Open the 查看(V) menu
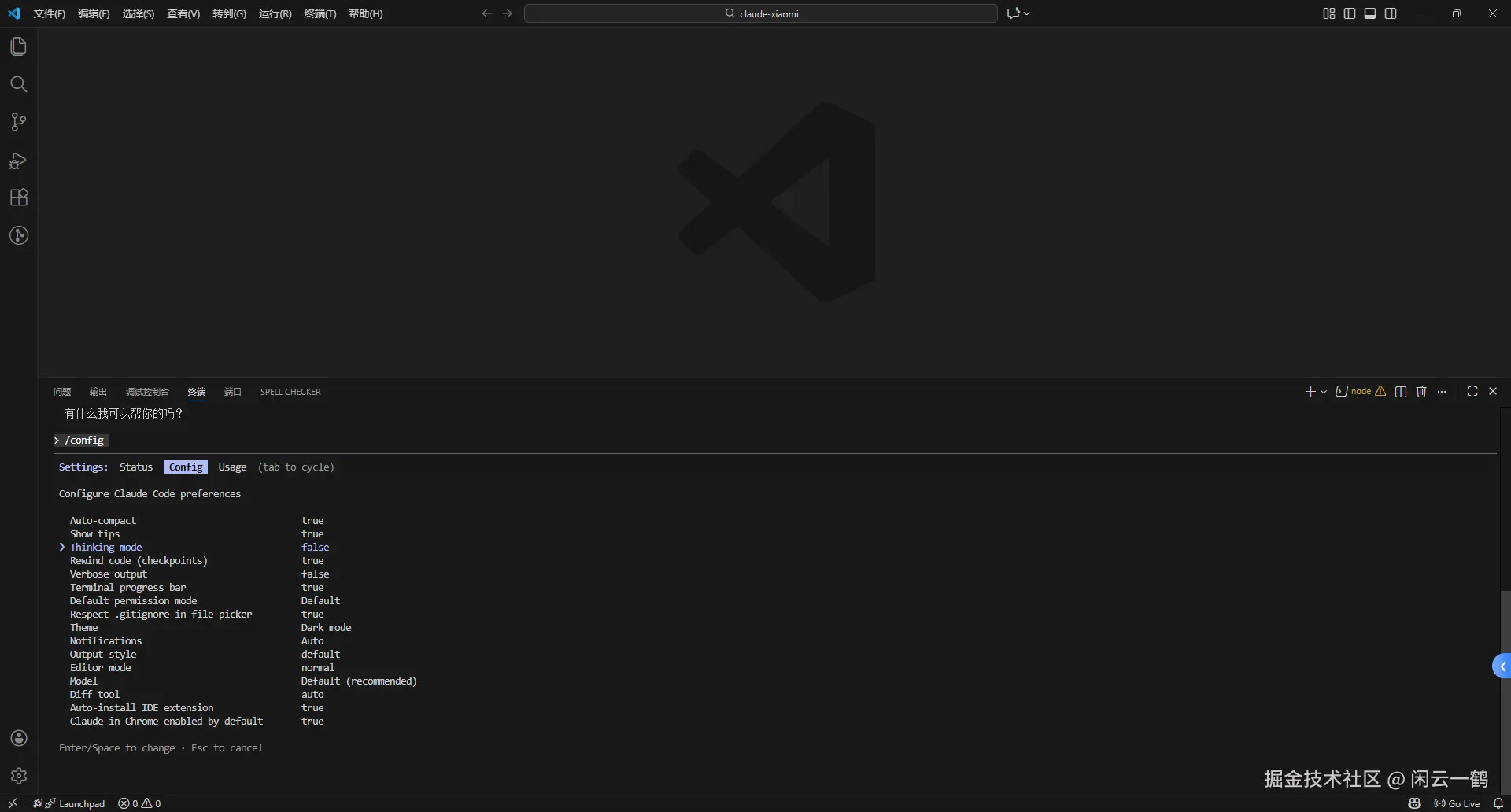This screenshot has height=812, width=1511. [x=183, y=13]
